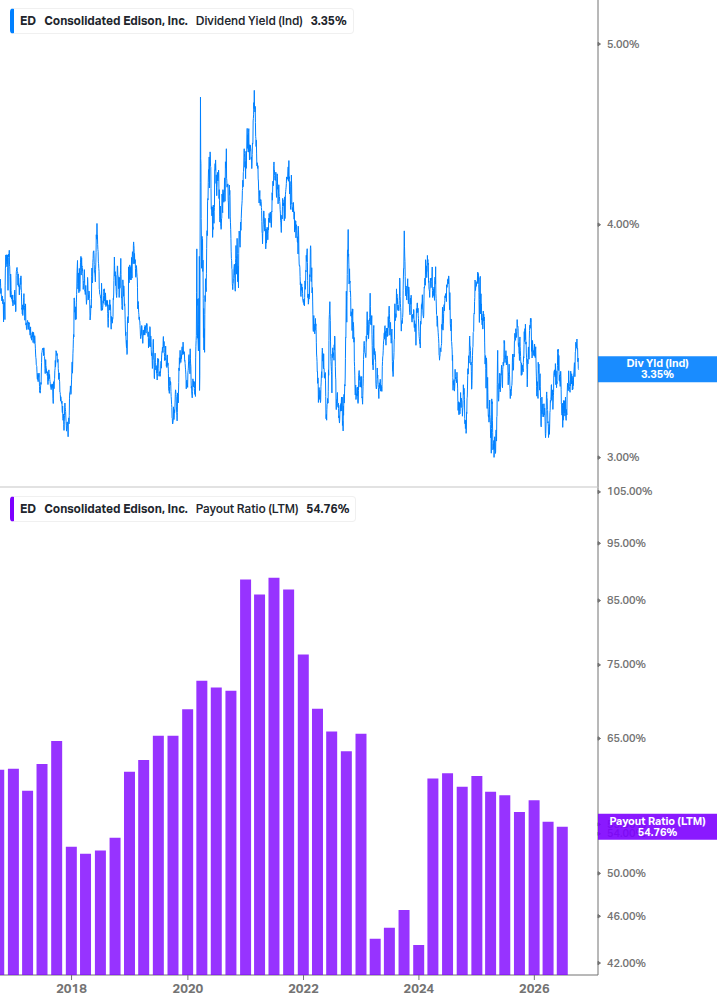
Task: Click the 2018 x-axis label
Action: pyautogui.click(x=72, y=988)
